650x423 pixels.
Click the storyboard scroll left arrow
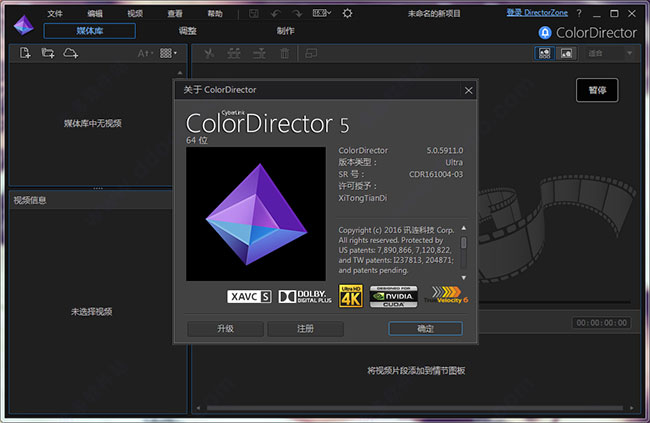198,408
